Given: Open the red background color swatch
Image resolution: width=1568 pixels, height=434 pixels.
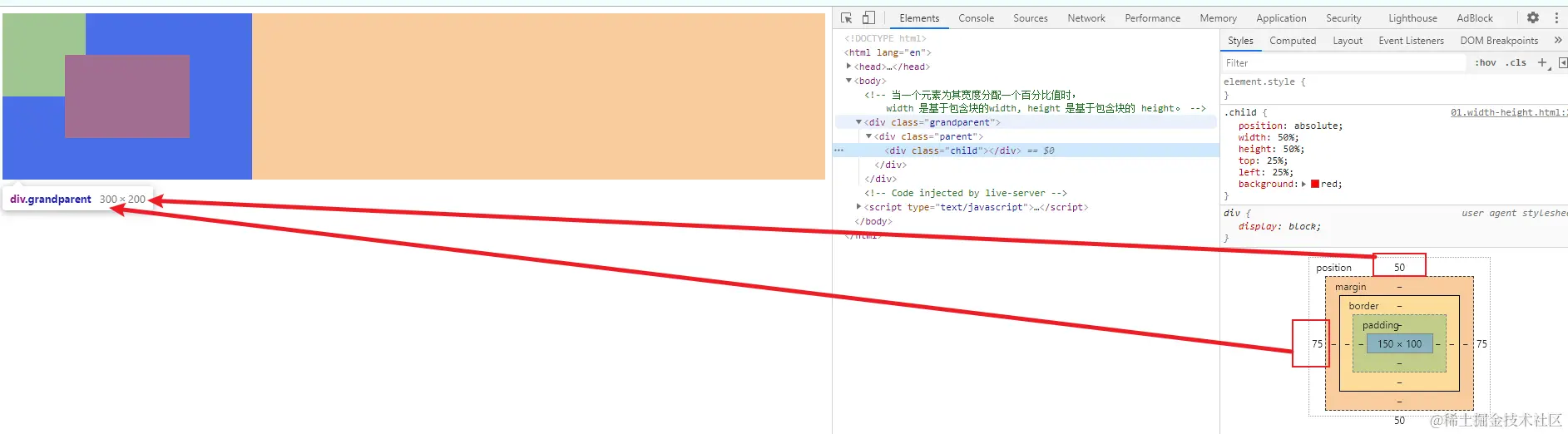Looking at the screenshot, I should click(x=1315, y=185).
